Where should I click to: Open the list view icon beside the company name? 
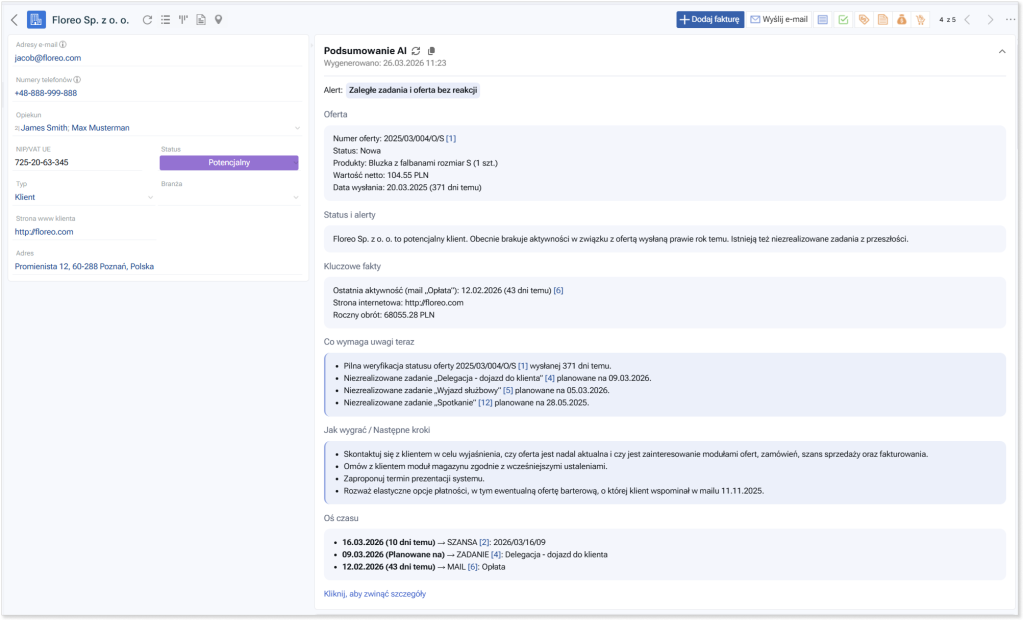coord(165,19)
